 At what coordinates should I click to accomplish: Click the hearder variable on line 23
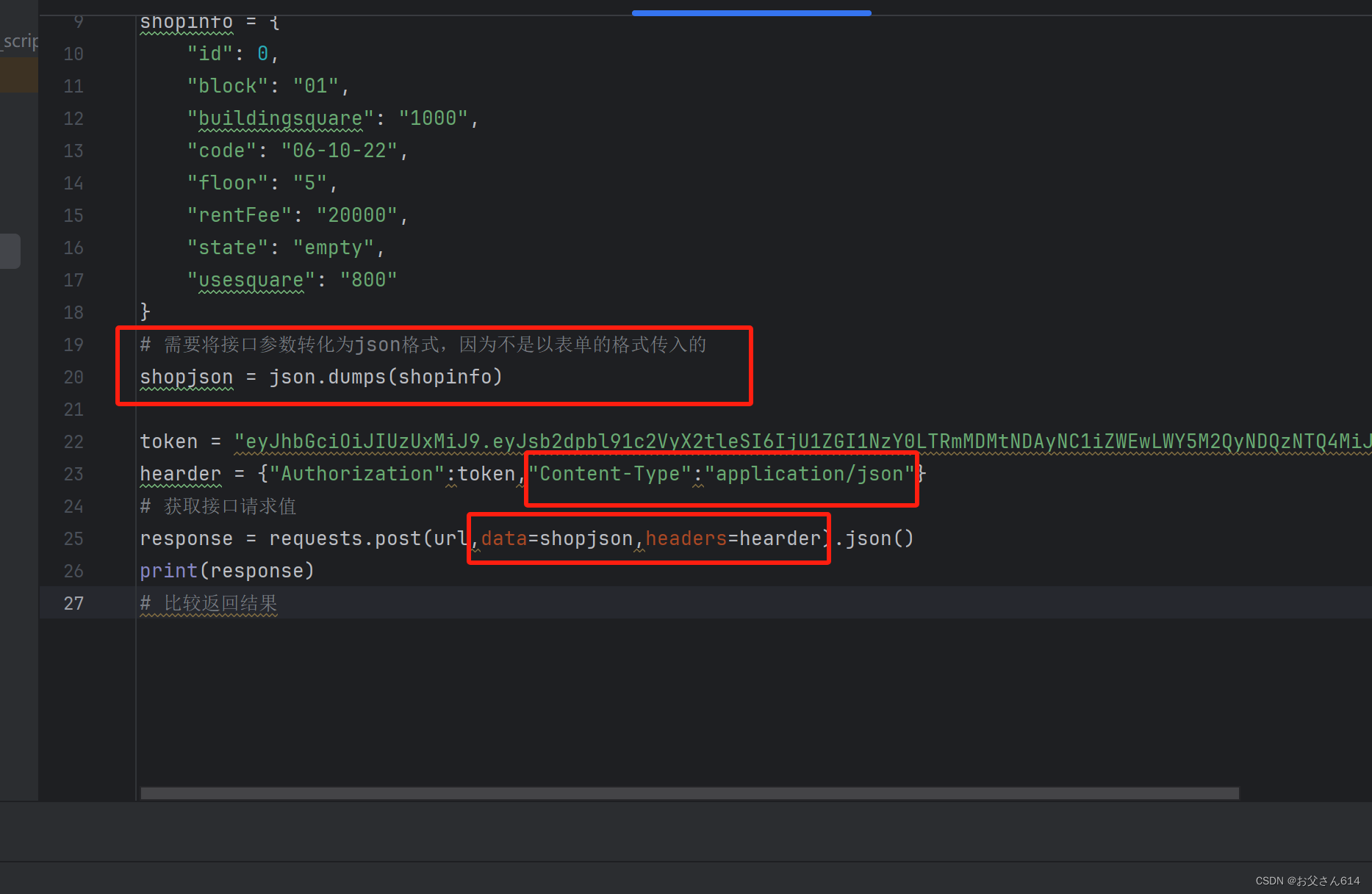pyautogui.click(x=180, y=474)
